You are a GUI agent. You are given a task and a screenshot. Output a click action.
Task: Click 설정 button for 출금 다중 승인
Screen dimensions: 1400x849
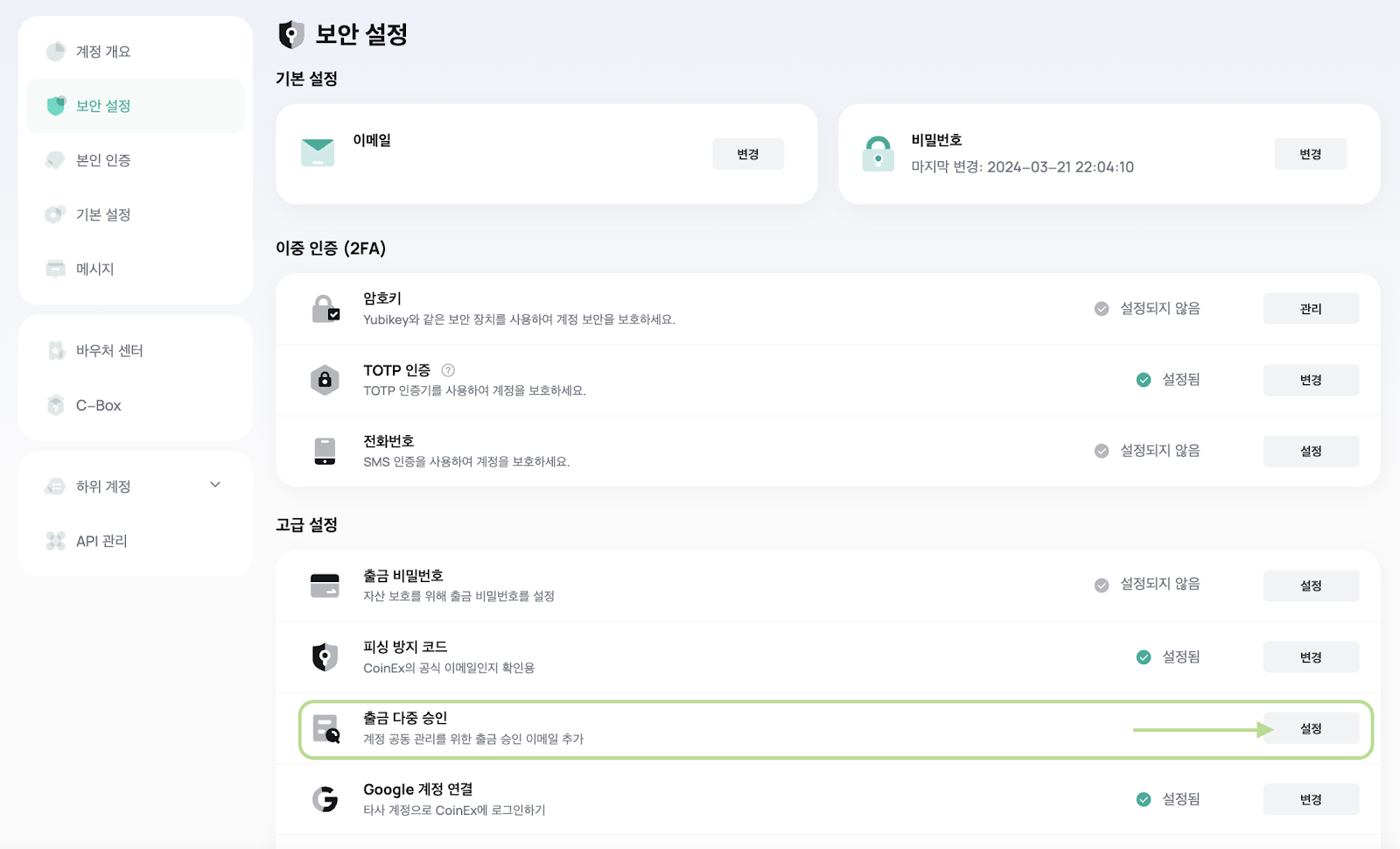[x=1311, y=728]
